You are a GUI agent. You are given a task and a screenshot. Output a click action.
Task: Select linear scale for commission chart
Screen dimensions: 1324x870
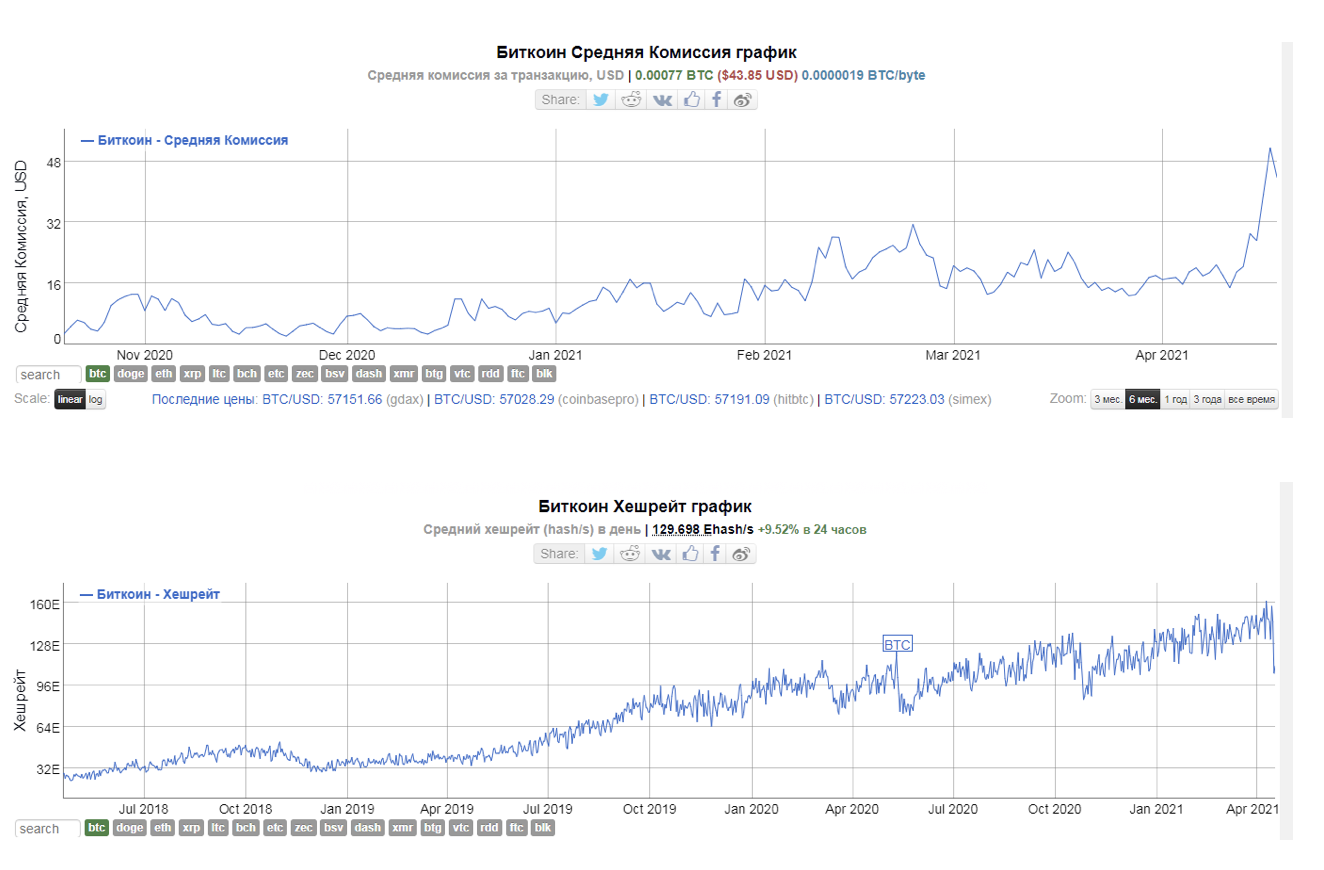click(x=70, y=400)
